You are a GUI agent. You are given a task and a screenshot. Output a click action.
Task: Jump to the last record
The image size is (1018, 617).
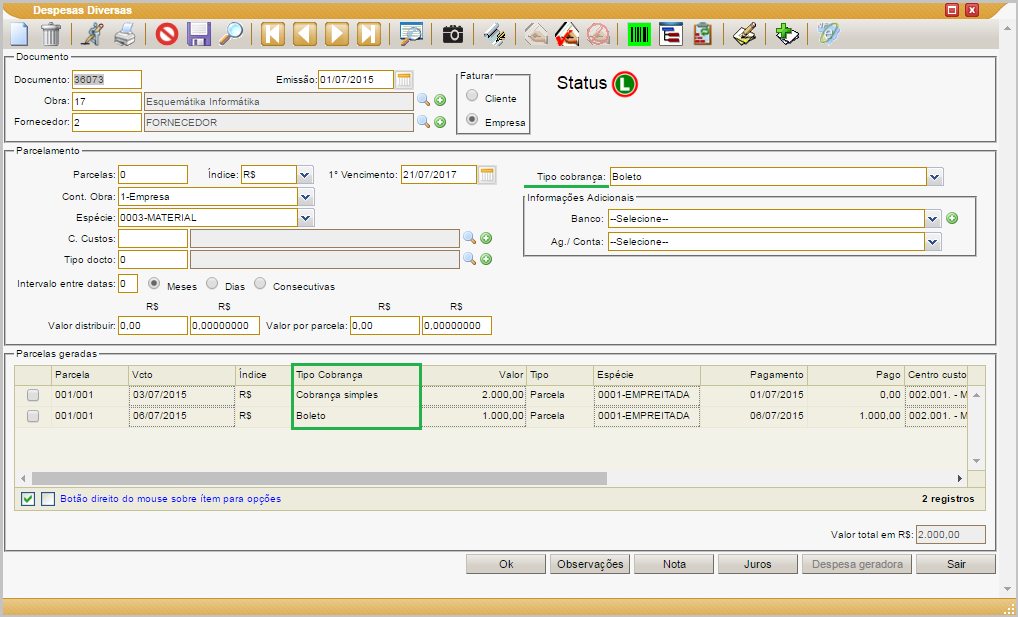pos(369,34)
